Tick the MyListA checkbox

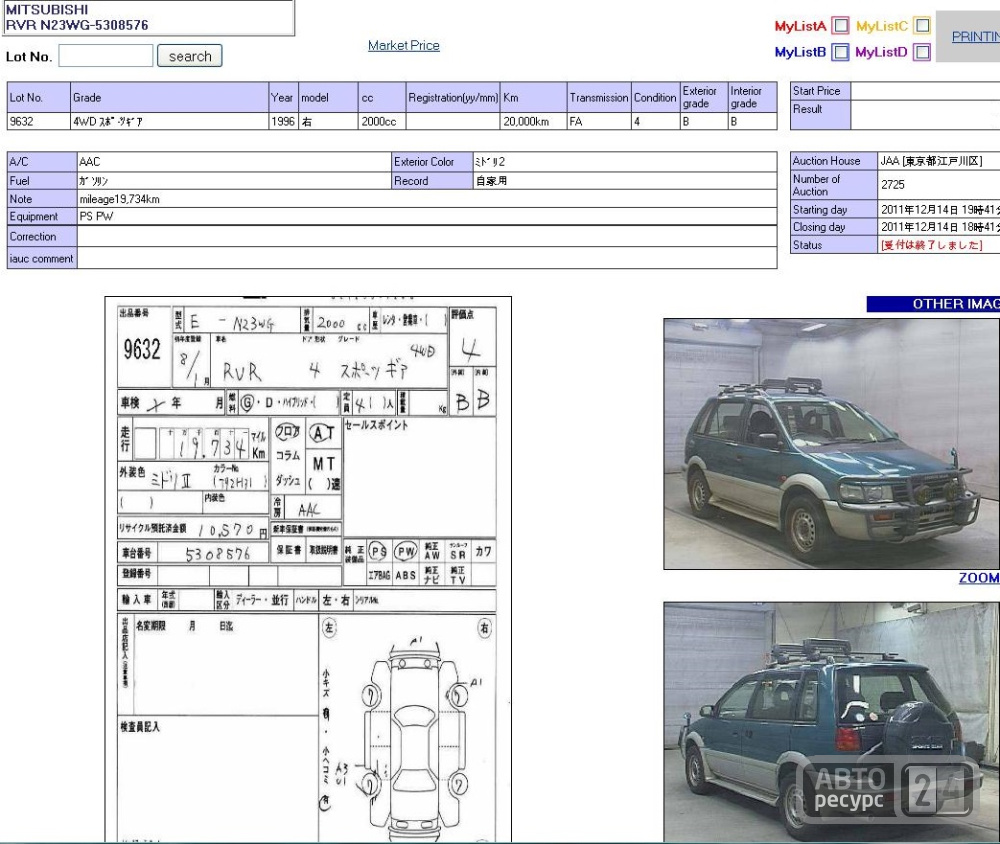click(841, 26)
